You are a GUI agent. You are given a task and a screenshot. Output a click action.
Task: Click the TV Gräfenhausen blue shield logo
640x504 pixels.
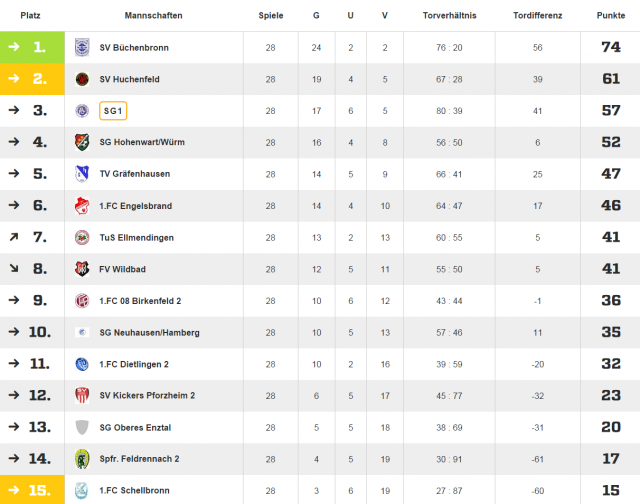coord(82,174)
